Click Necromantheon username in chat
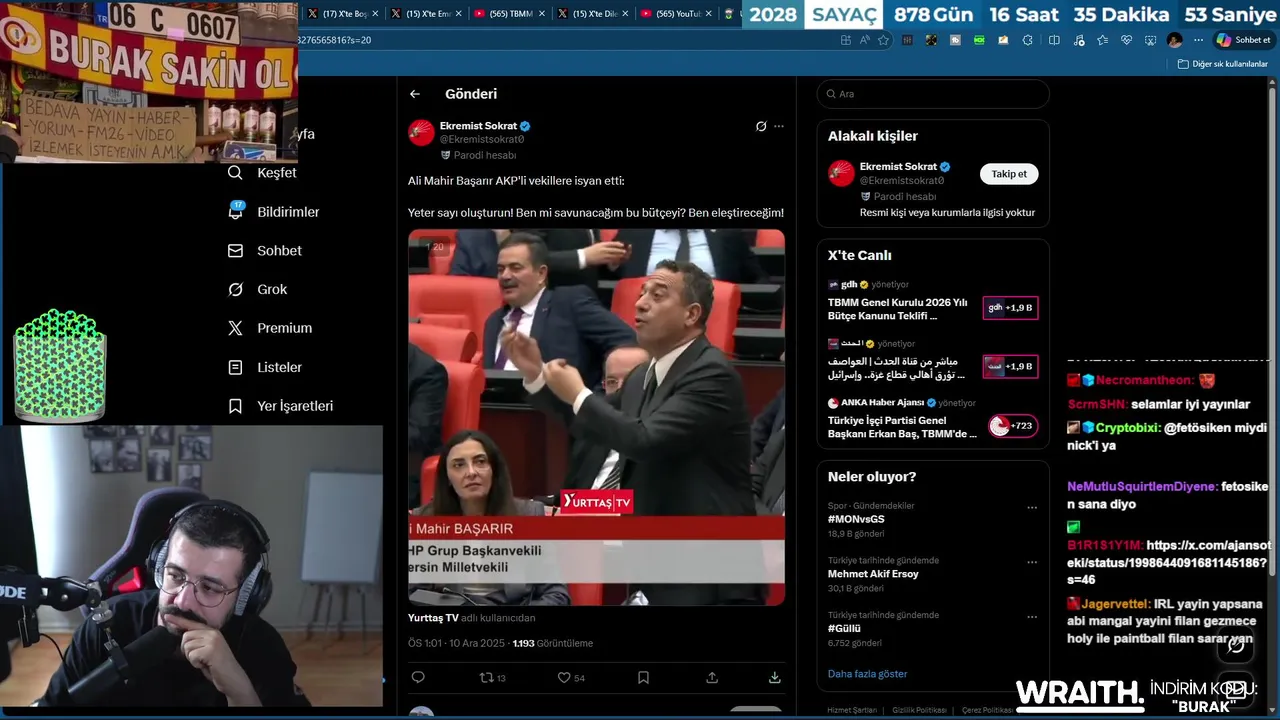 tap(1145, 380)
